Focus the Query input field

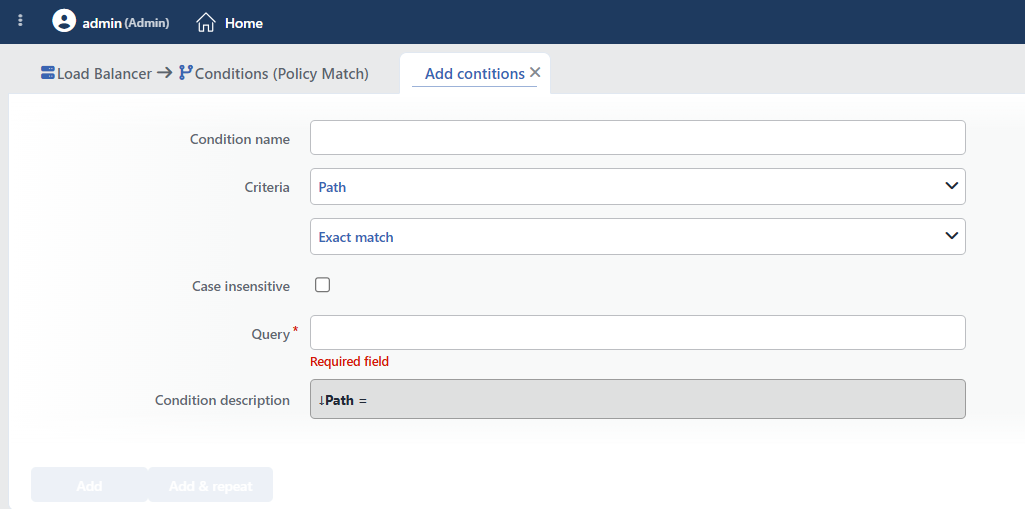pos(637,333)
